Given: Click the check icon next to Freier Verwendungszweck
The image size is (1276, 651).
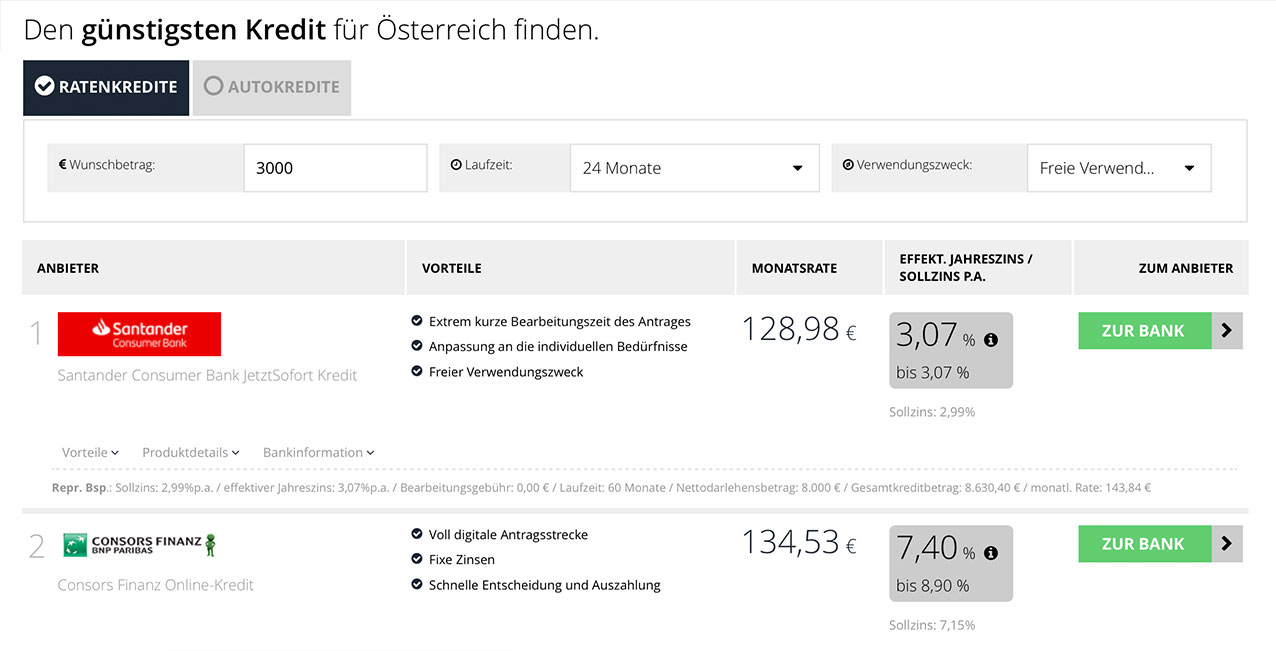Looking at the screenshot, I should coord(417,371).
